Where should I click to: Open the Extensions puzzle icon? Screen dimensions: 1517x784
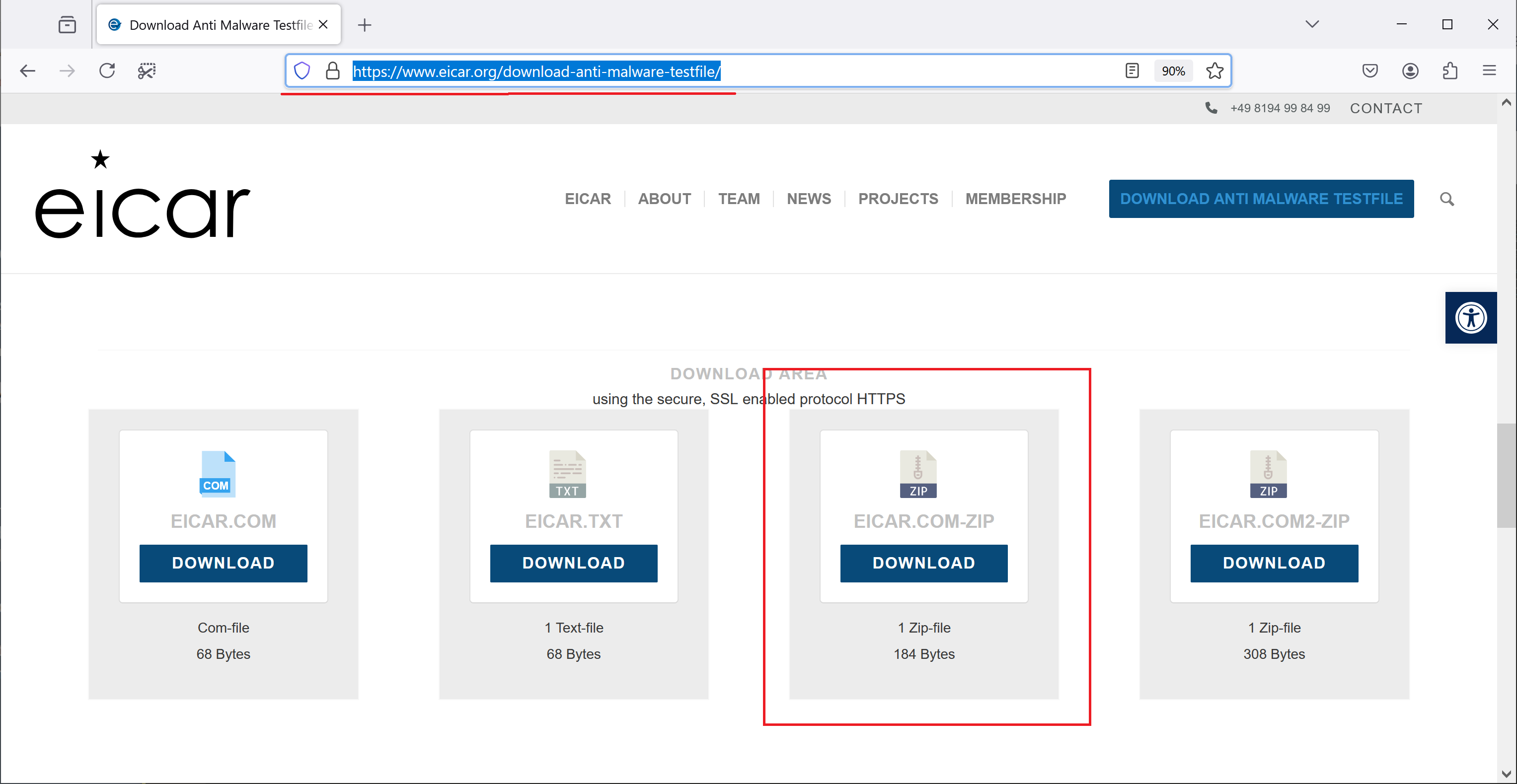(x=1450, y=71)
